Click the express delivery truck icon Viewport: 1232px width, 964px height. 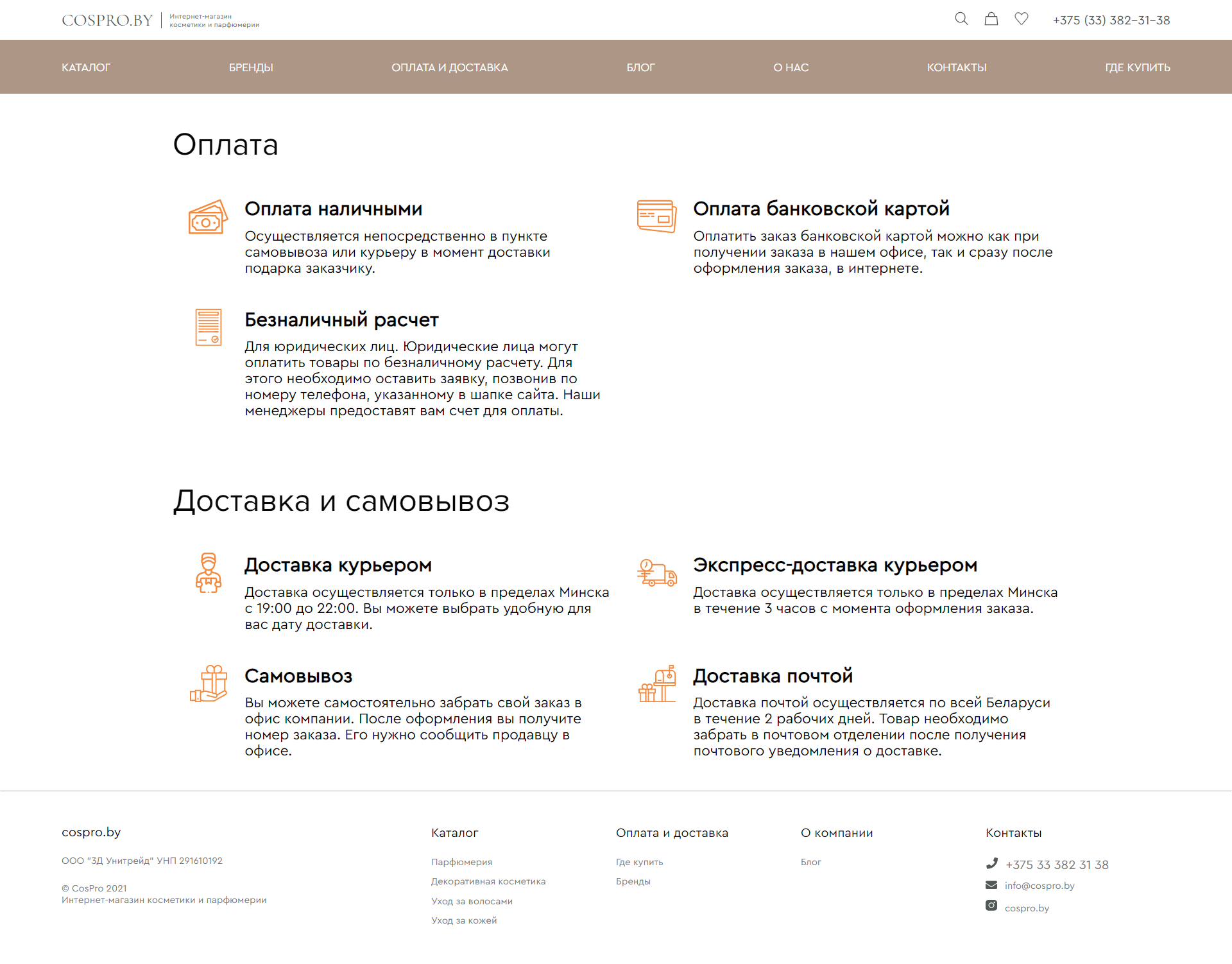(656, 572)
